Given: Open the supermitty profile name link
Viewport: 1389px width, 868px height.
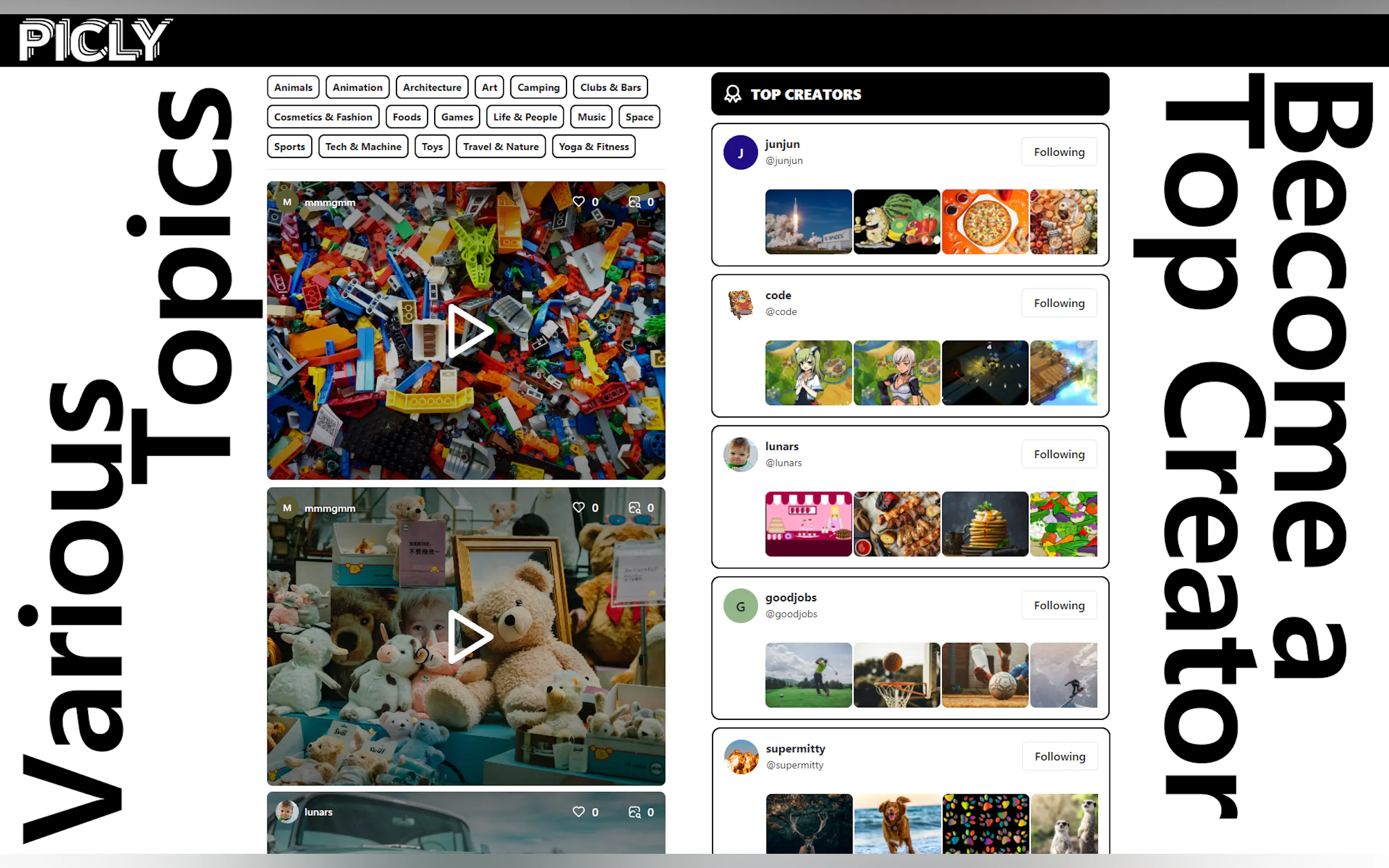Looking at the screenshot, I should point(795,749).
